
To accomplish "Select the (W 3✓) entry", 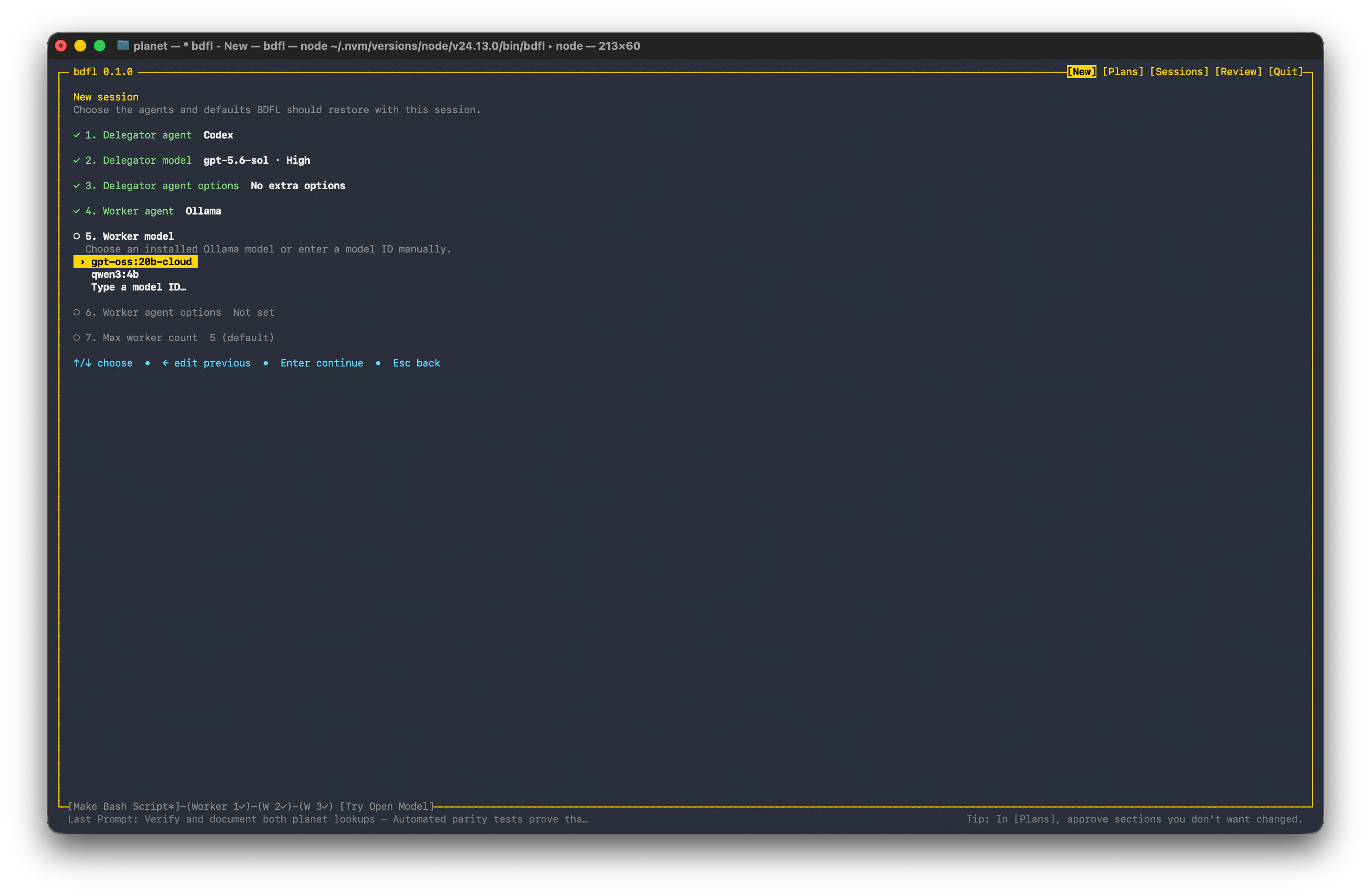I will (316, 806).
